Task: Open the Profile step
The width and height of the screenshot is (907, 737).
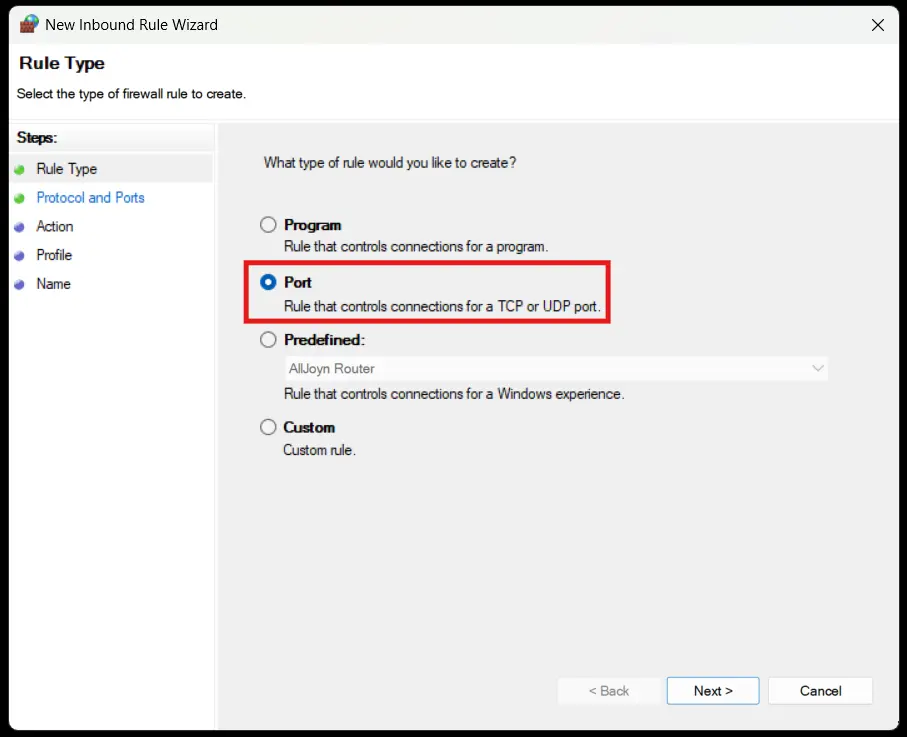Action: (x=55, y=255)
